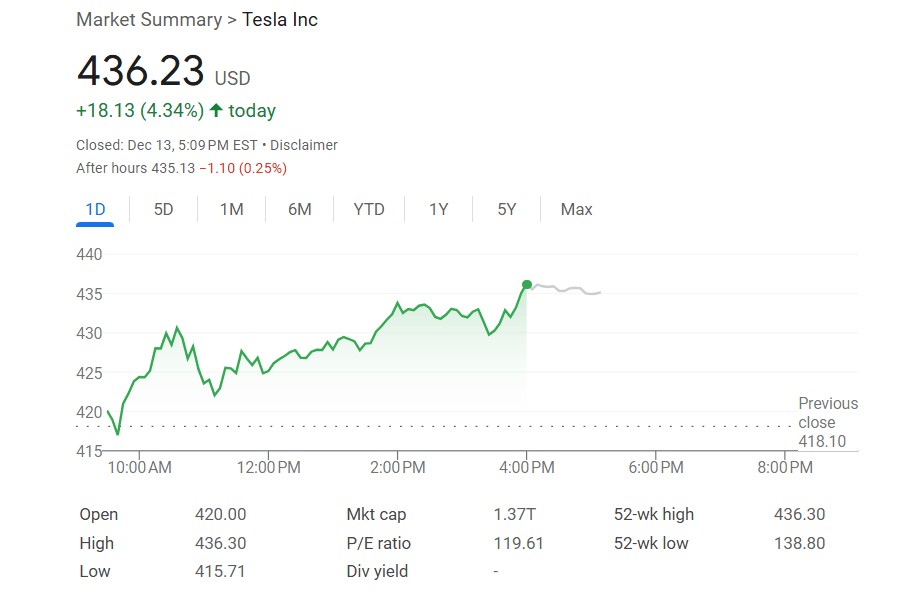Switch to the YTD tab

[369, 209]
